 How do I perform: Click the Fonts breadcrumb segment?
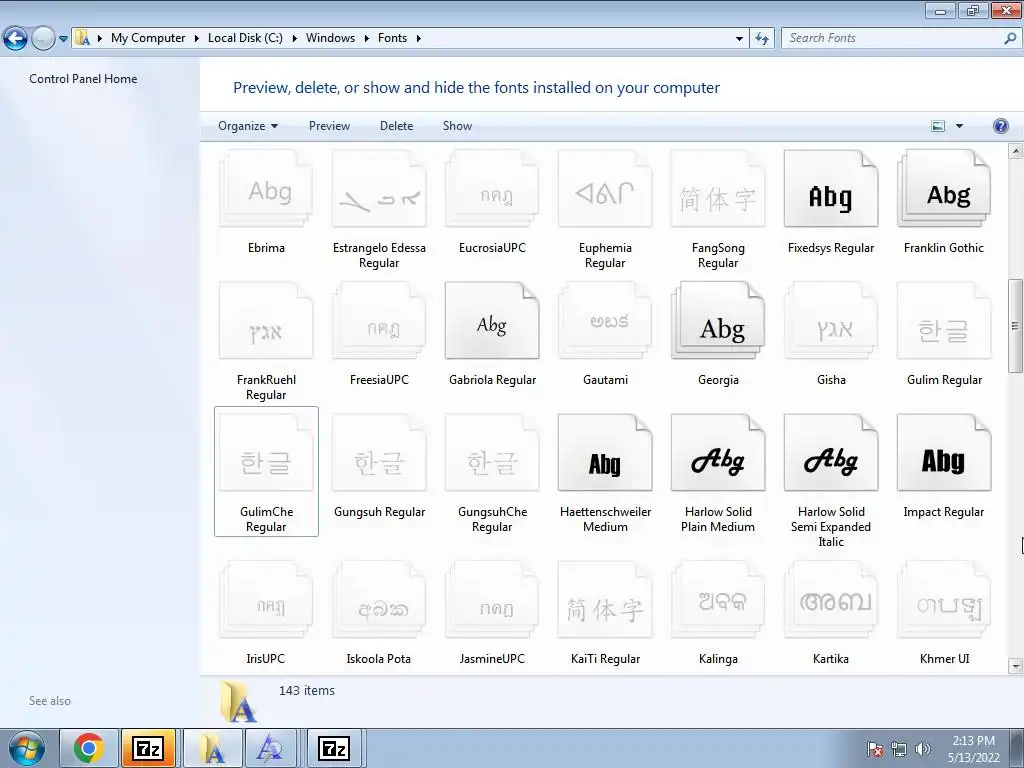point(392,38)
